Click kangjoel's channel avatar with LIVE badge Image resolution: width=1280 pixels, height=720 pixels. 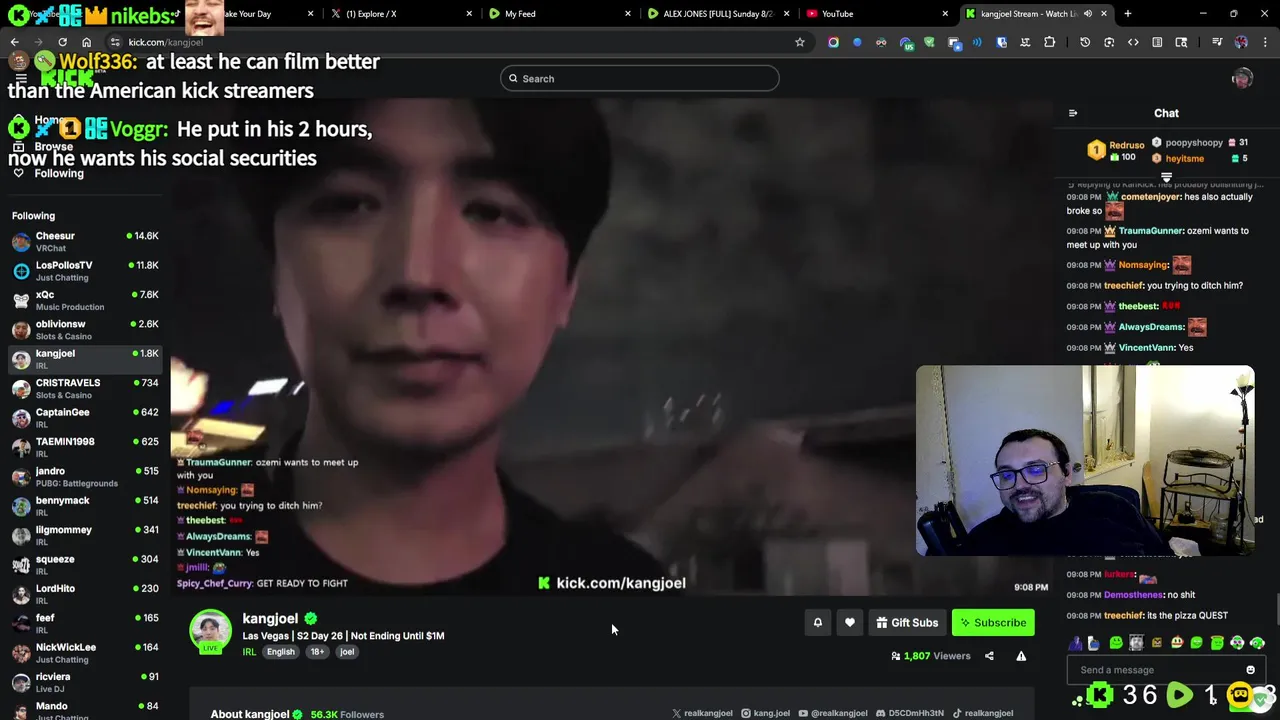210,631
